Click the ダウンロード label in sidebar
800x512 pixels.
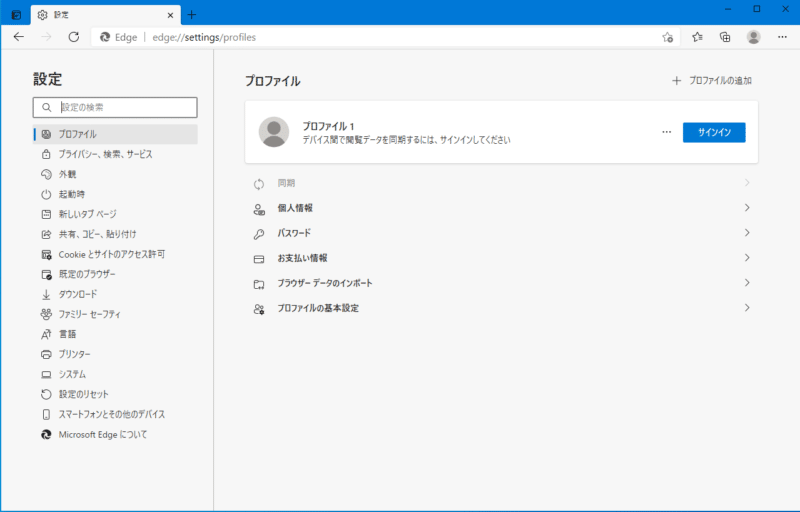pos(78,294)
